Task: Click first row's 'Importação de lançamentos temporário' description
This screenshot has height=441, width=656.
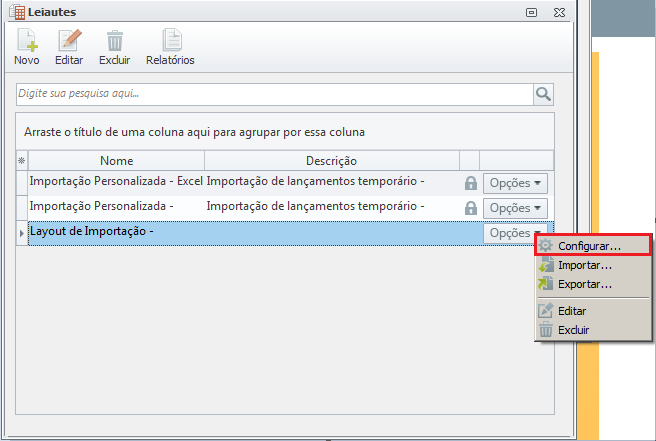Action: coord(315,181)
